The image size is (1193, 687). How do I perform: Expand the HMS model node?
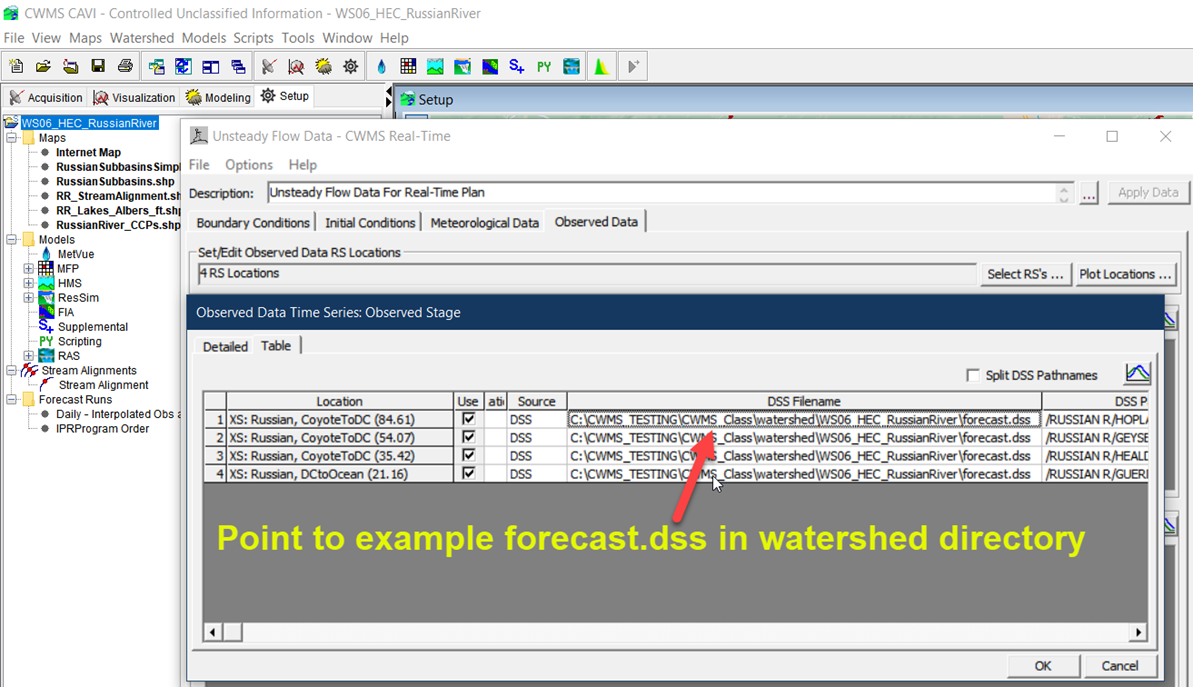pos(28,283)
